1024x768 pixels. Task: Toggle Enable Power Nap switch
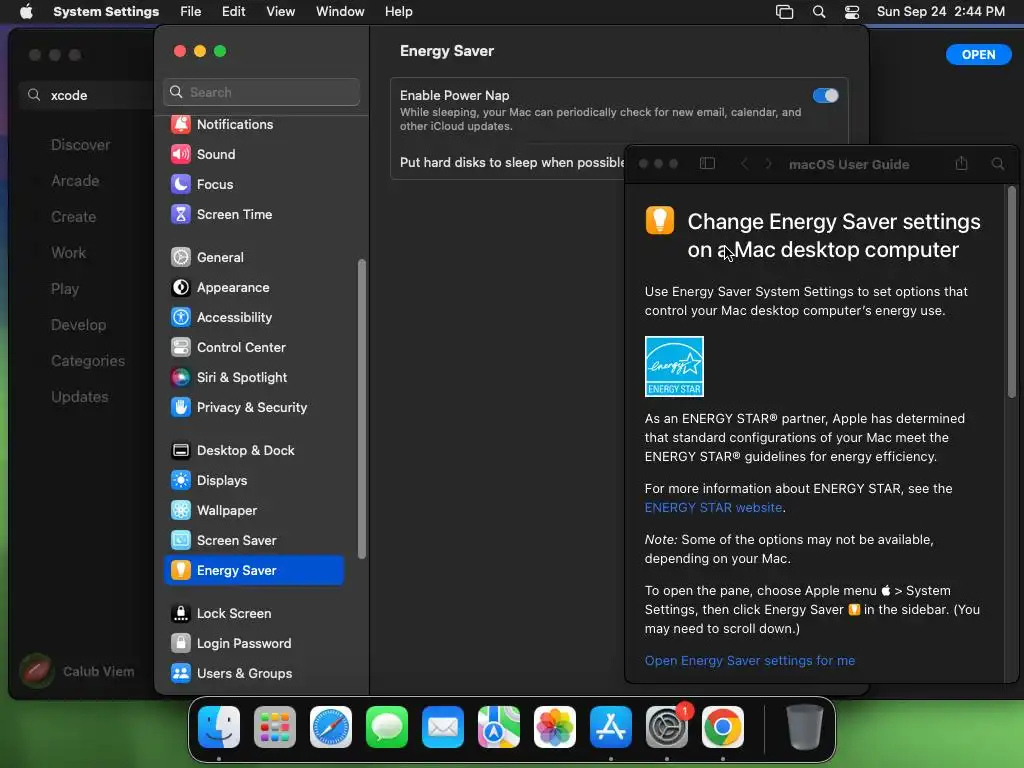(825, 96)
